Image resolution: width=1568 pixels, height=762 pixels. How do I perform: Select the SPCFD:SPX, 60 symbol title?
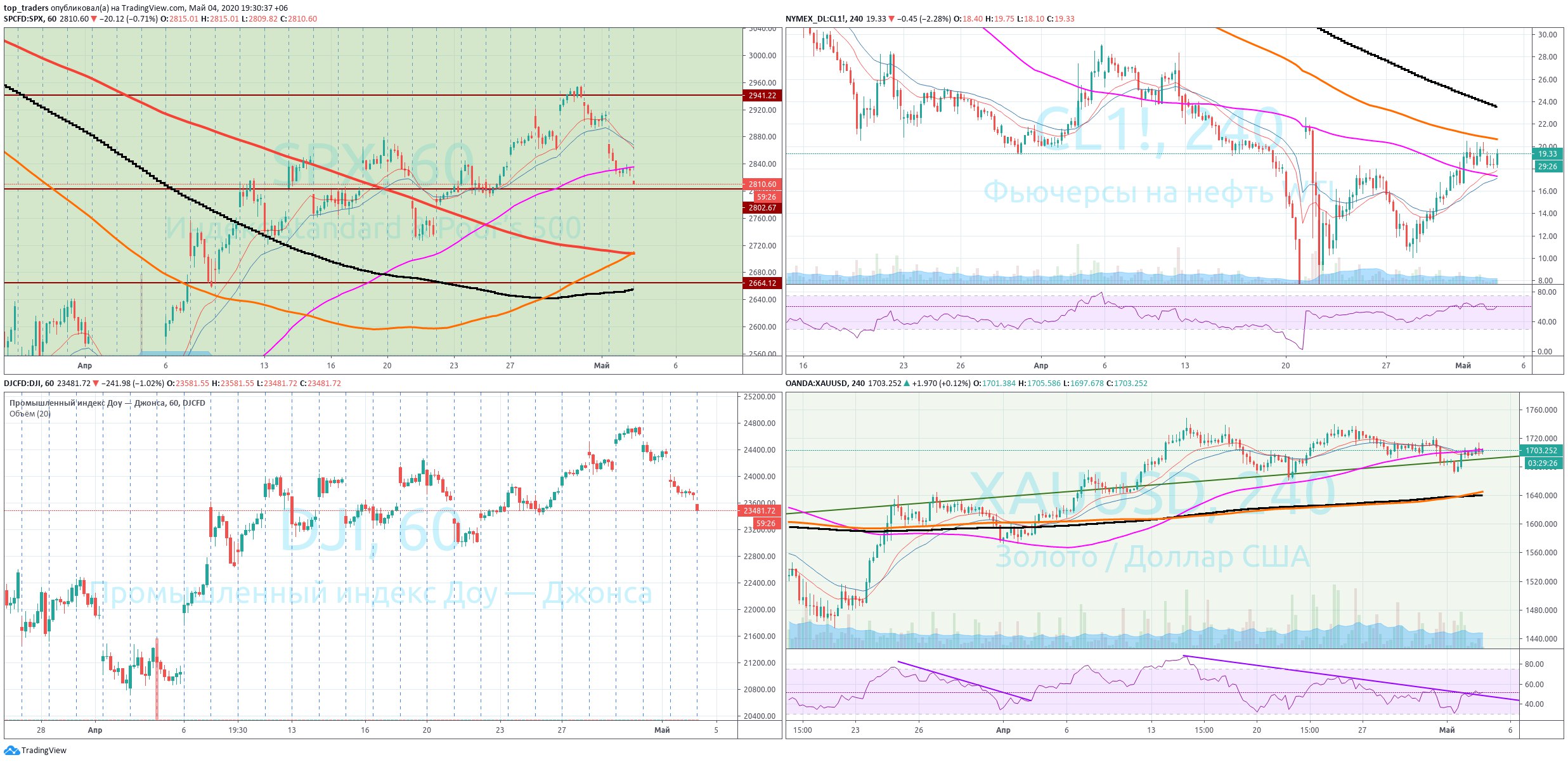pos(30,19)
